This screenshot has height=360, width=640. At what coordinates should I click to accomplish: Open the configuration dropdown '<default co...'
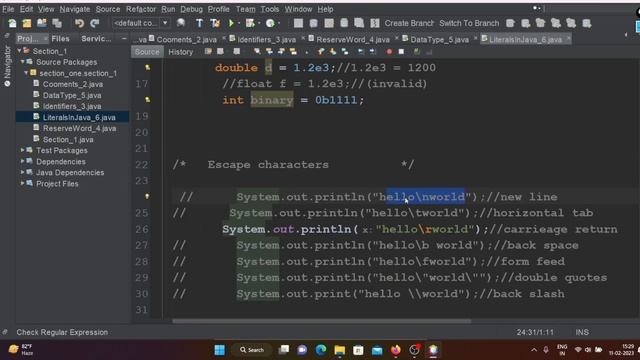tap(141, 23)
